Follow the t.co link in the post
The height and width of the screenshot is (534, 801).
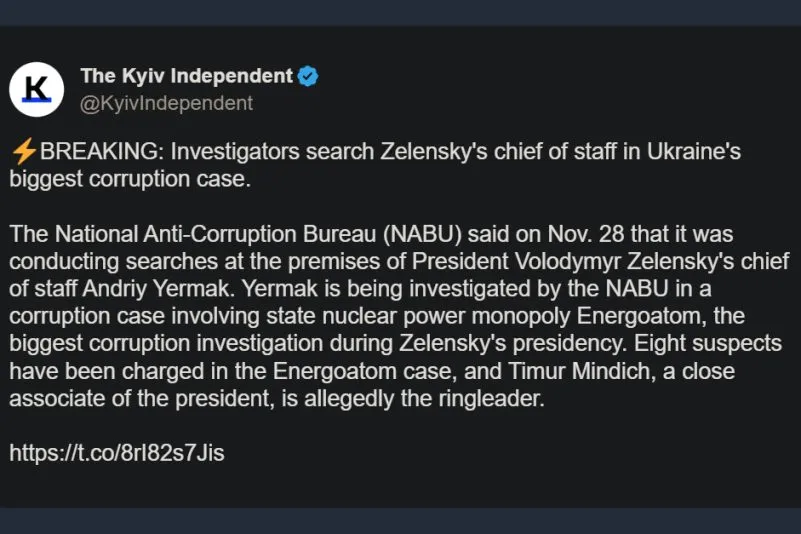117,453
